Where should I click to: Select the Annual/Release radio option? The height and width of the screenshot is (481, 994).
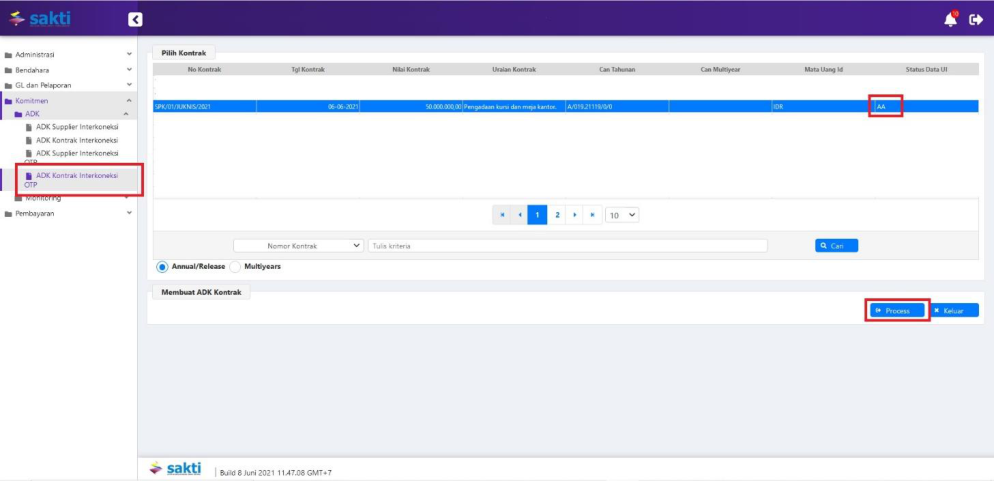click(162, 267)
